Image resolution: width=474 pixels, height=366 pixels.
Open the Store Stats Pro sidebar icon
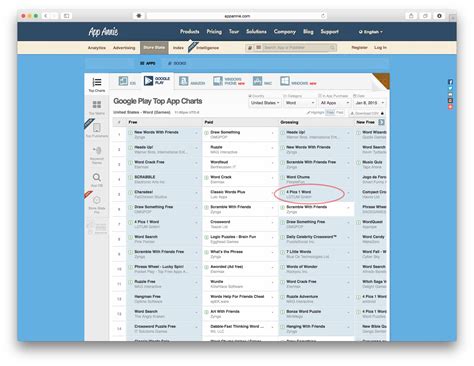(x=97, y=200)
